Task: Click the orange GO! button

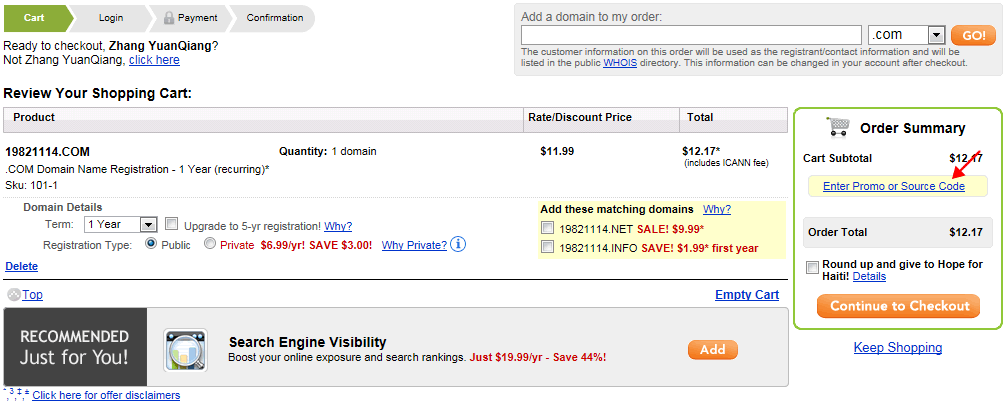Action: [973, 35]
